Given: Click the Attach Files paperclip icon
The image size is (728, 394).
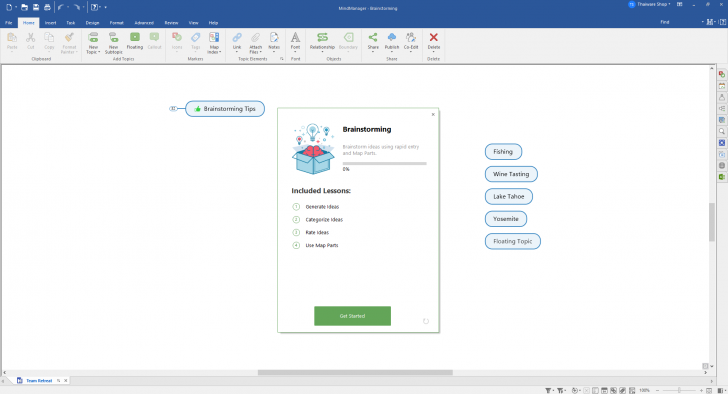Looking at the screenshot, I should tap(255, 37).
